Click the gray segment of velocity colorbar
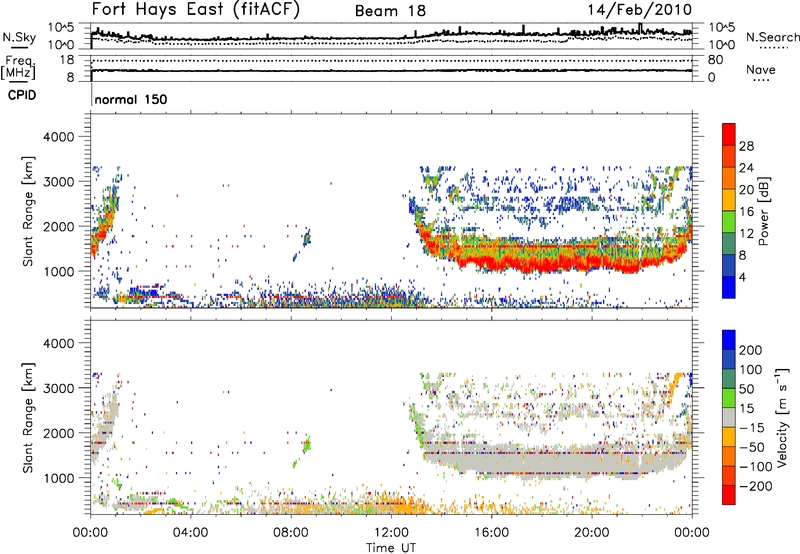 click(729, 418)
